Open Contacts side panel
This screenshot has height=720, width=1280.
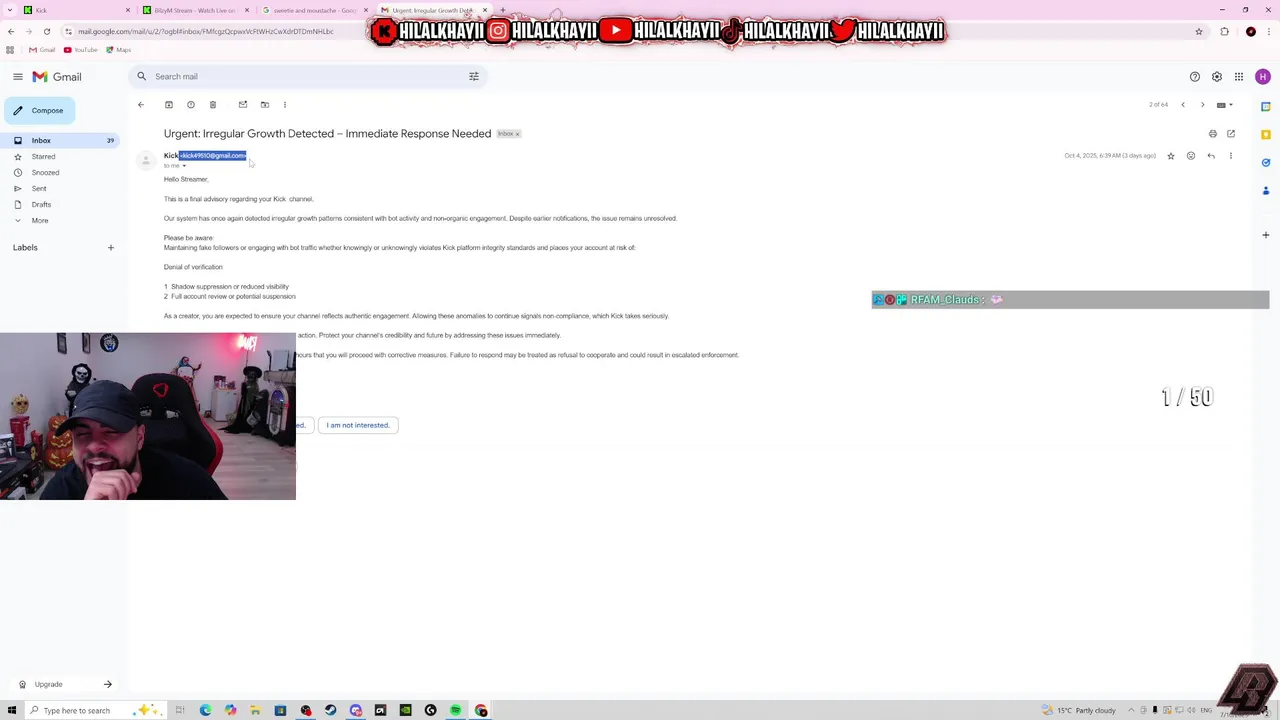click(x=1266, y=190)
